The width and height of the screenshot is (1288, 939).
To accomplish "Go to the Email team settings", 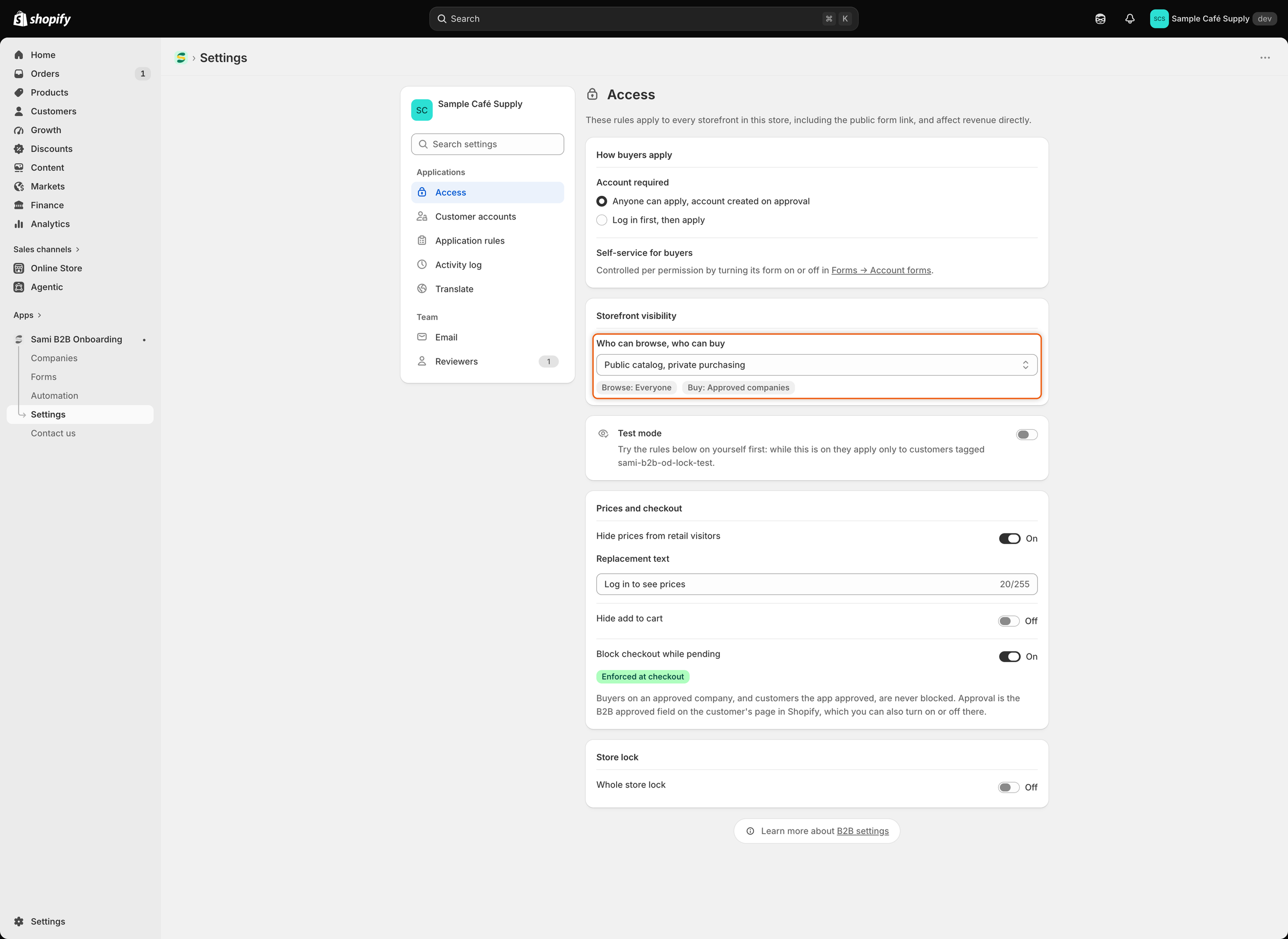I will pos(487,337).
